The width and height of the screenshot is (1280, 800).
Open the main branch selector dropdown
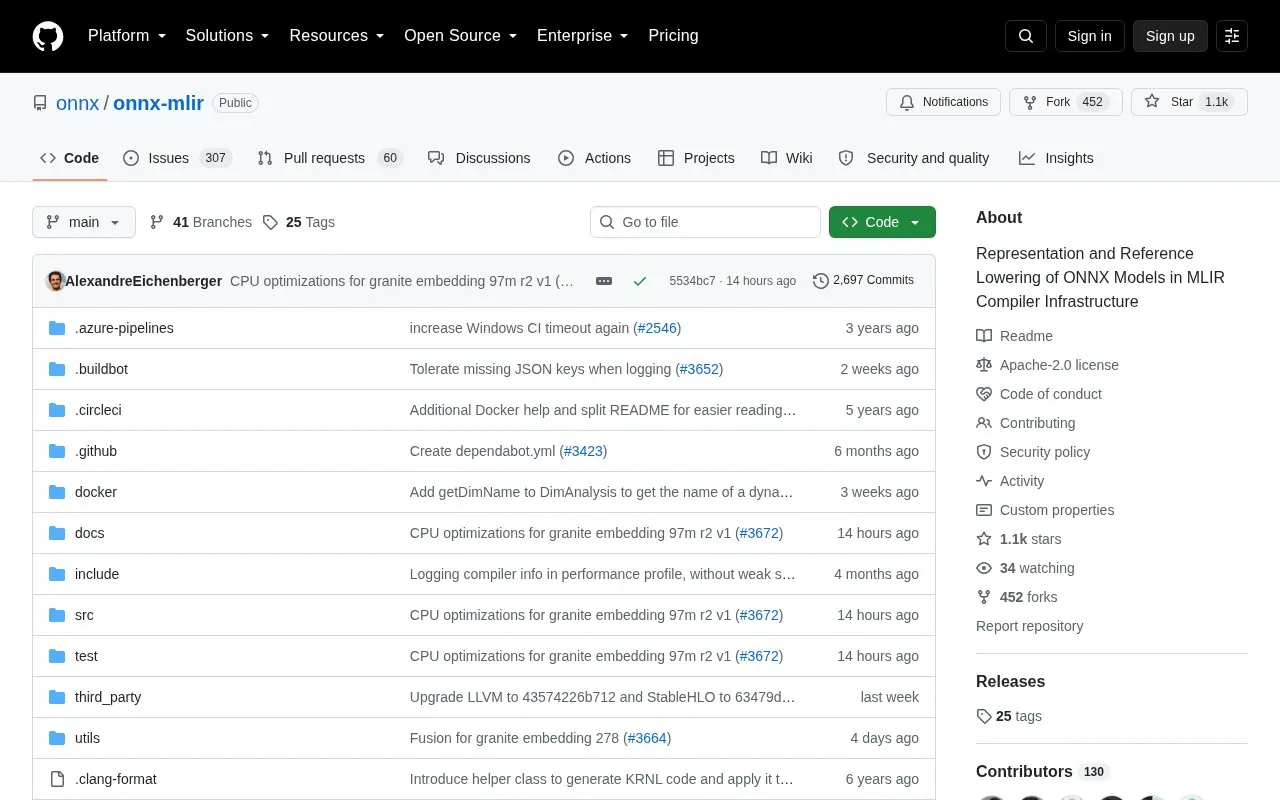click(84, 222)
